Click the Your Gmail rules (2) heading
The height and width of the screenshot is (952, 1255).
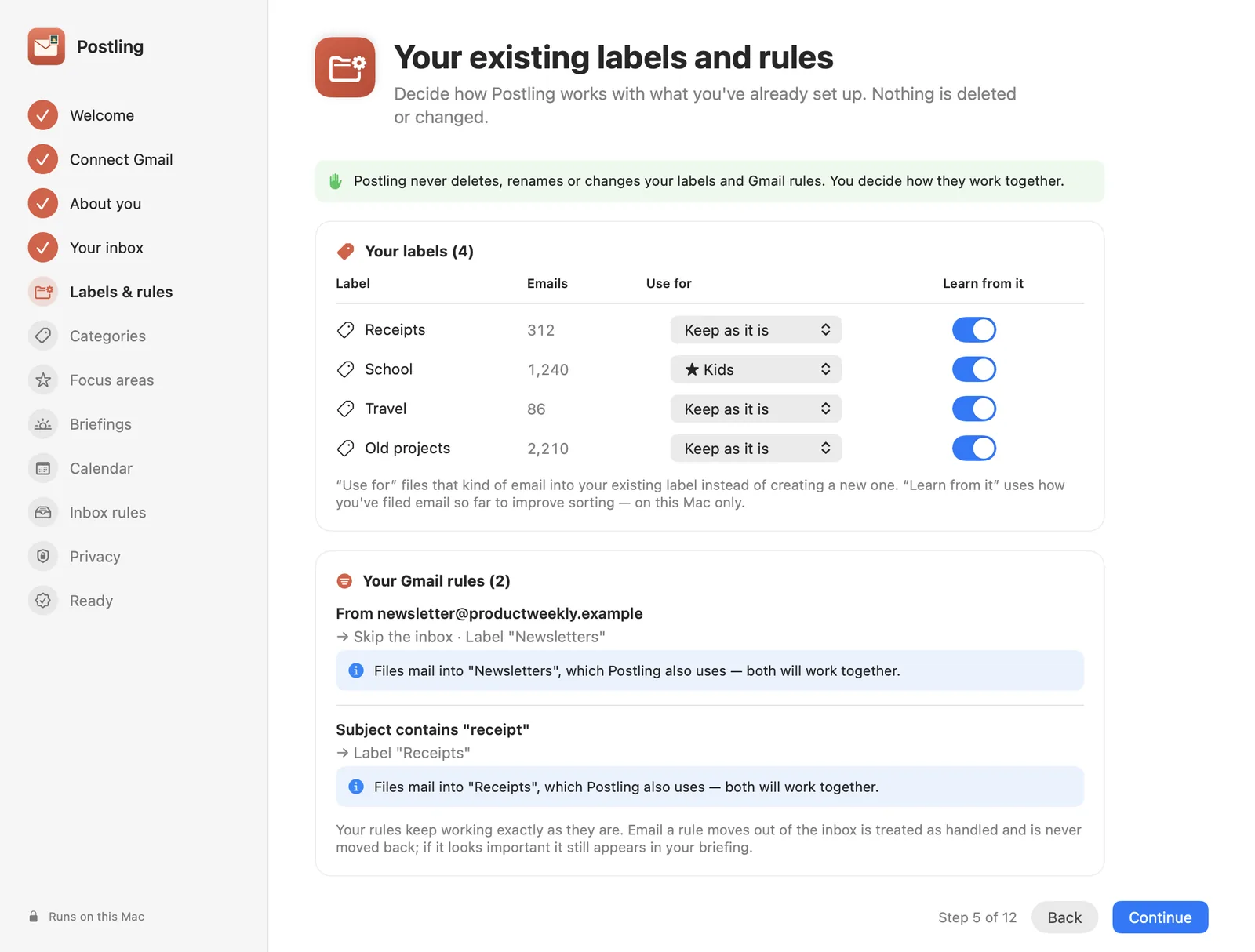tap(436, 581)
